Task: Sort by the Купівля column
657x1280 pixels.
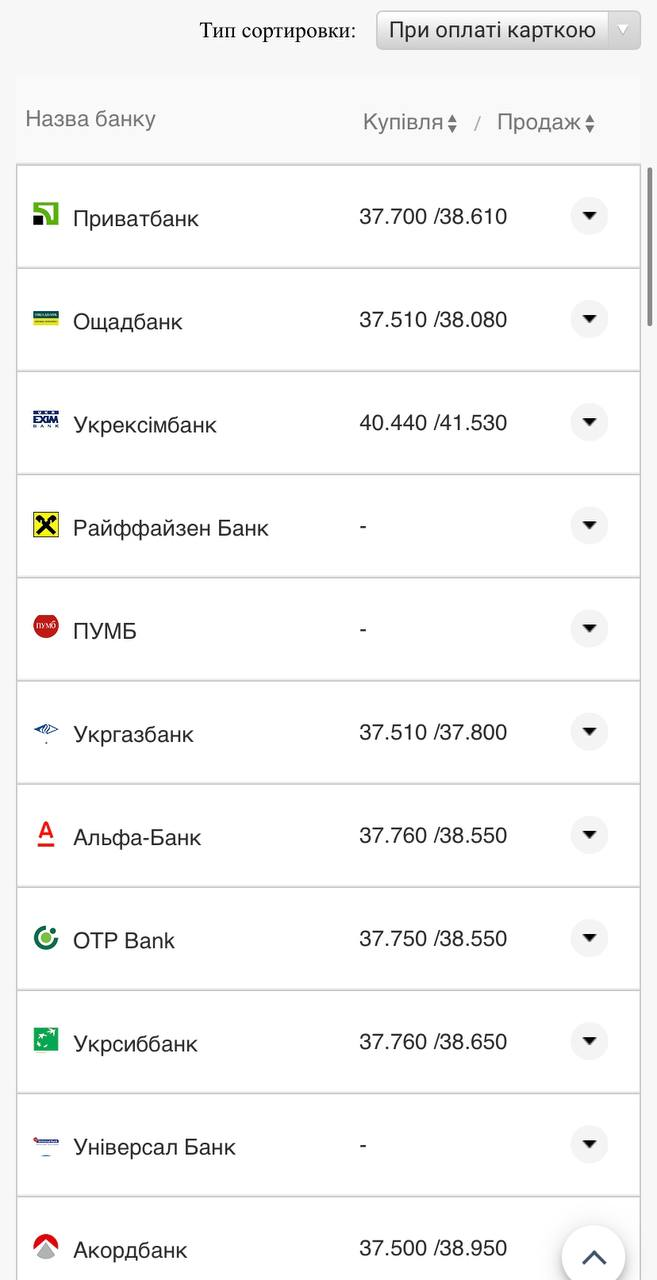Action: (x=410, y=123)
